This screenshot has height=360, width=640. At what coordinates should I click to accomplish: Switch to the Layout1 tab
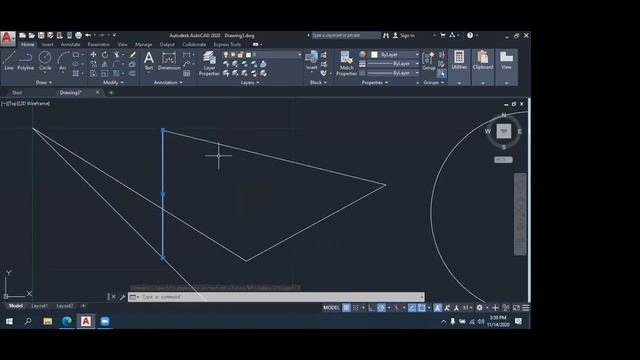point(39,306)
